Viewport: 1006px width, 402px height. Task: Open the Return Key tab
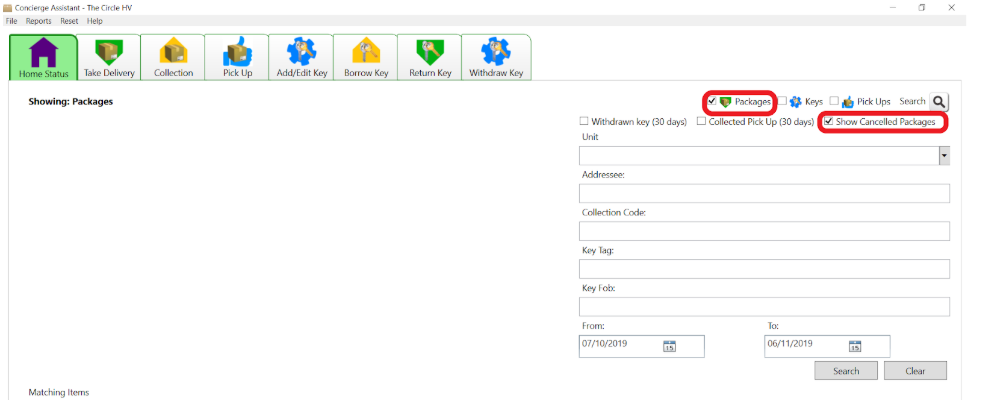pyautogui.click(x=430, y=57)
